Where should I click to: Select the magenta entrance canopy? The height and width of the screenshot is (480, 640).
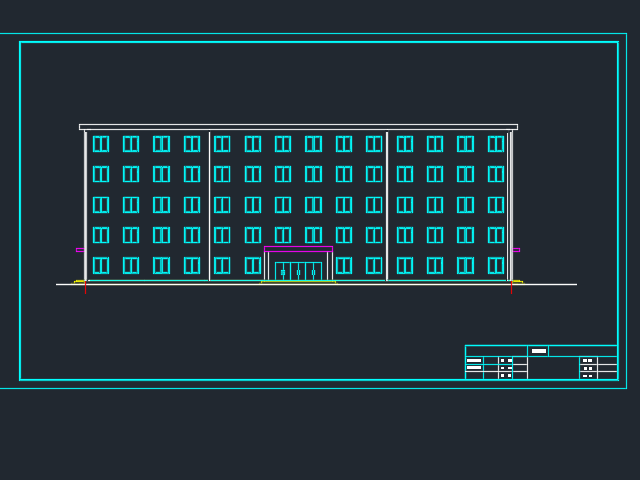(x=298, y=249)
